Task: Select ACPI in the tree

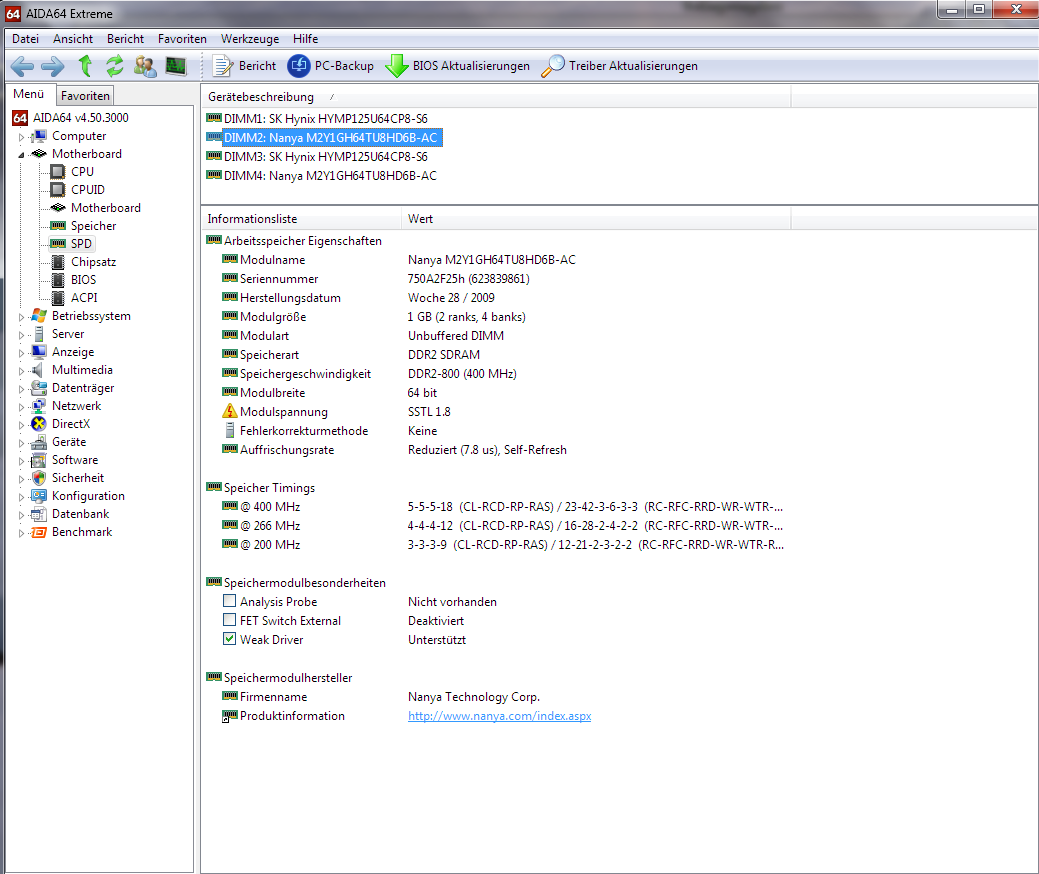Action: pyautogui.click(x=84, y=298)
